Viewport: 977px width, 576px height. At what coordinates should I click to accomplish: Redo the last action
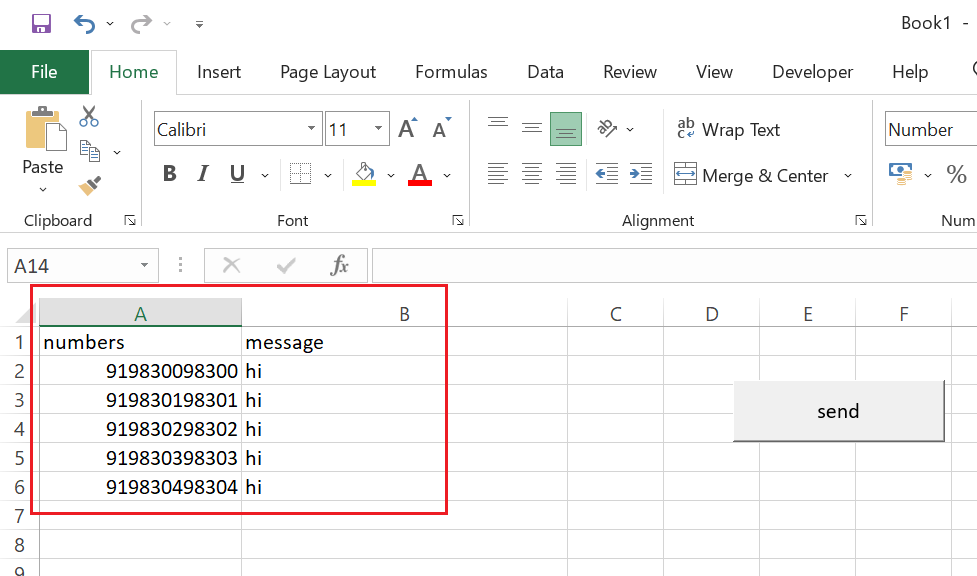141,24
